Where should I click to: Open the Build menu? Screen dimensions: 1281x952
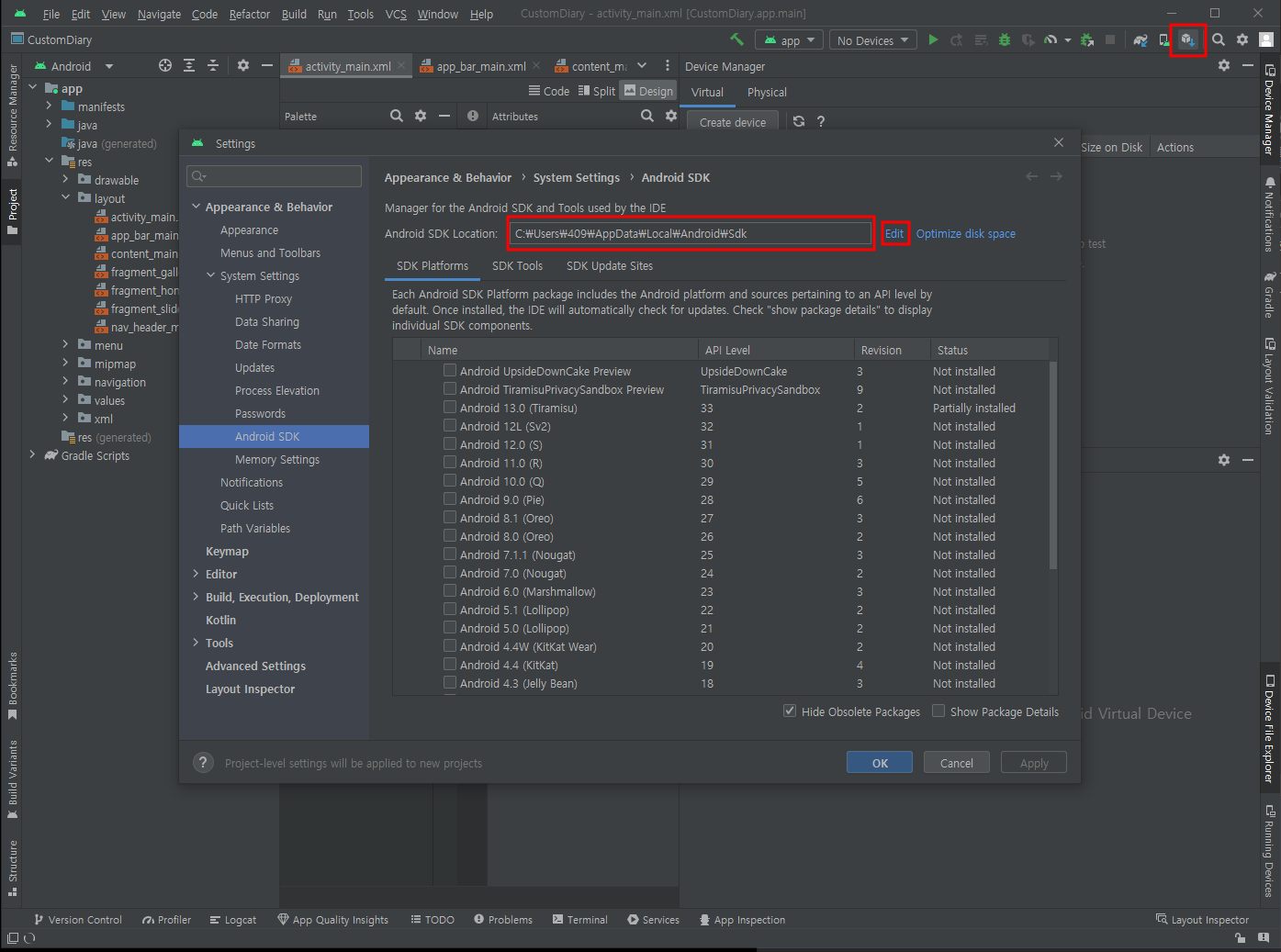coord(294,14)
